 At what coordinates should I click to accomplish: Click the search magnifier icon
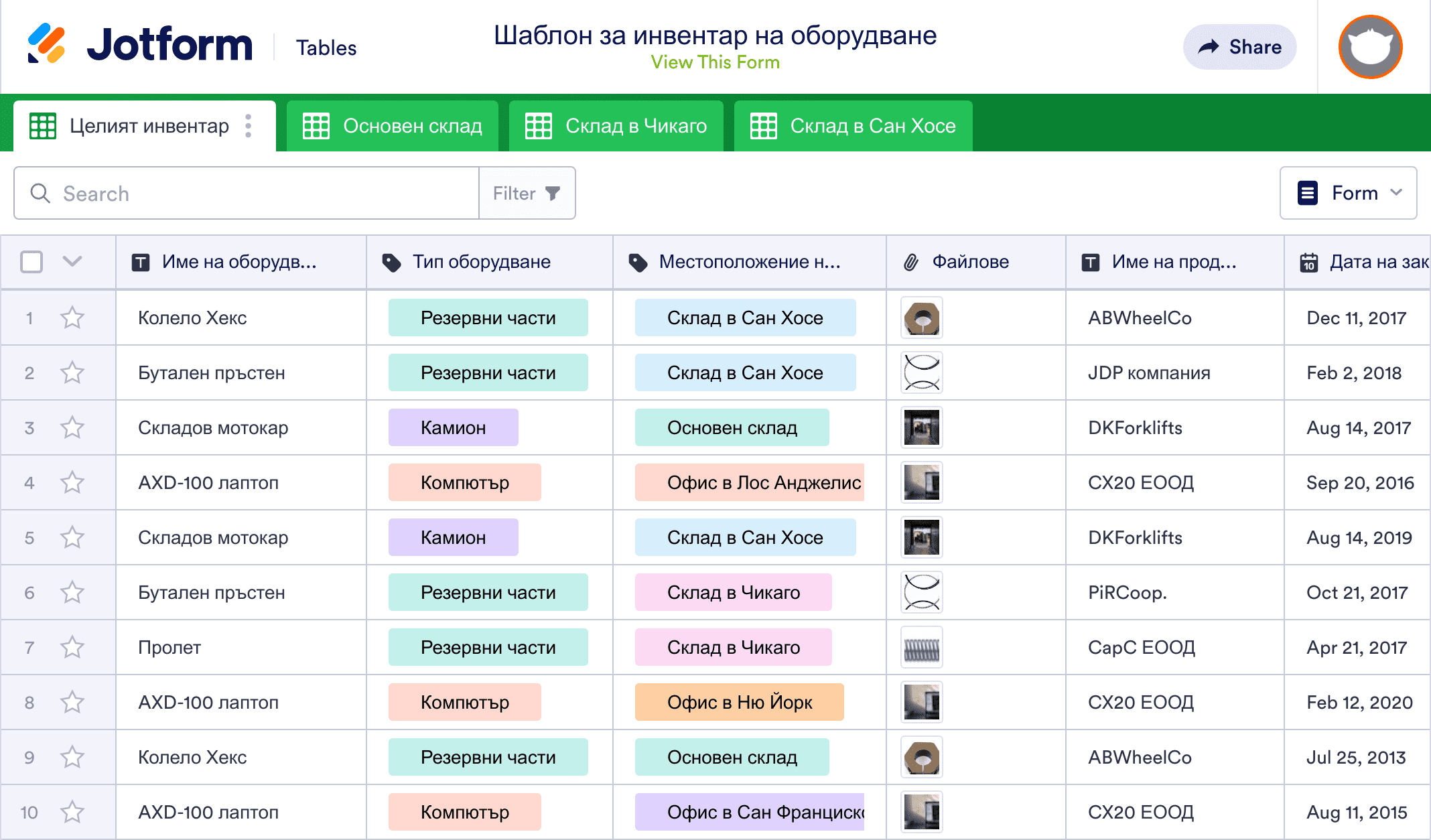40,194
